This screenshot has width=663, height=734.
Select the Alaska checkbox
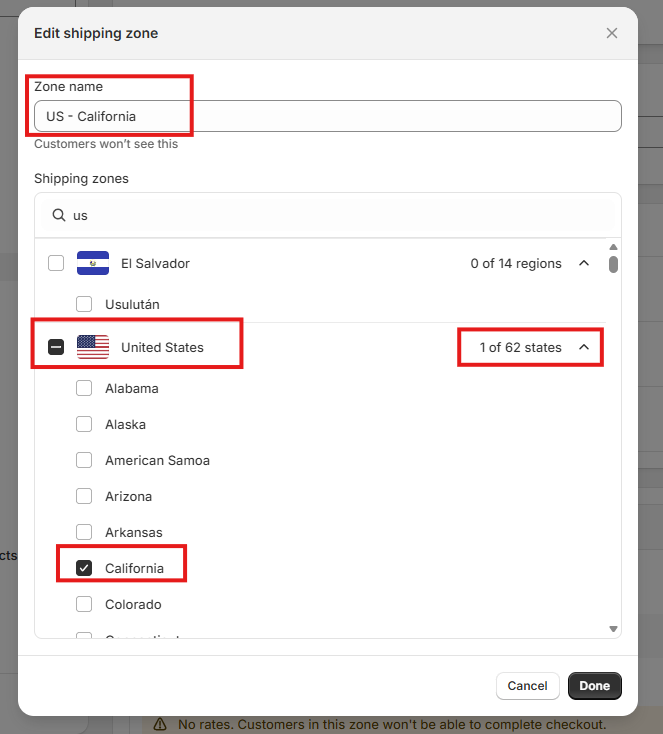(85, 424)
